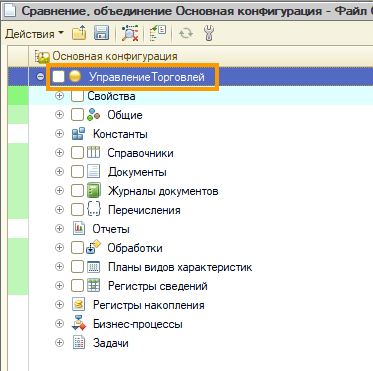Click the Основная конфигурация column header text
373x371 pixels.
(115, 56)
